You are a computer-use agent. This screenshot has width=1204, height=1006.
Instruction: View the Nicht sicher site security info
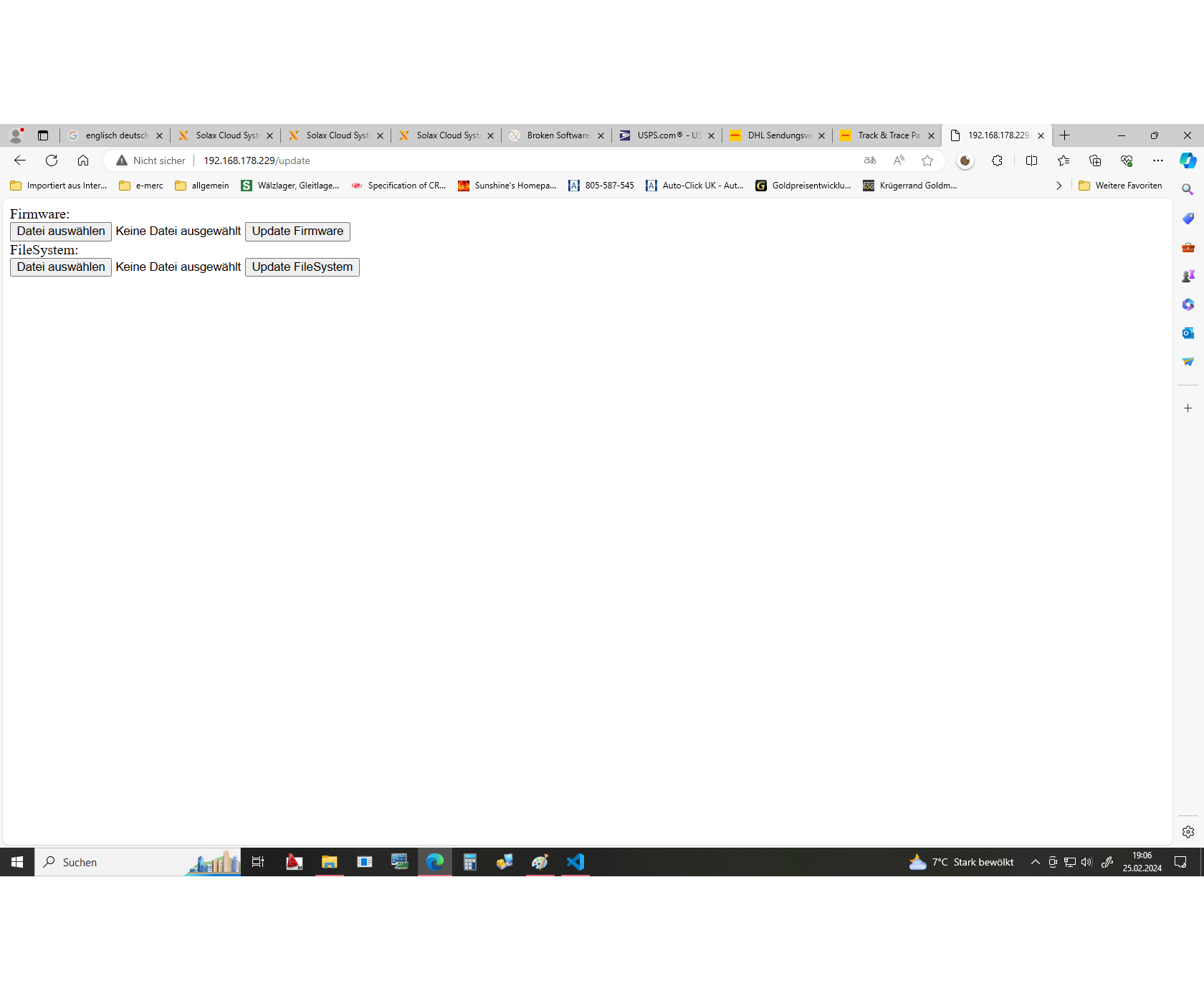(151, 161)
